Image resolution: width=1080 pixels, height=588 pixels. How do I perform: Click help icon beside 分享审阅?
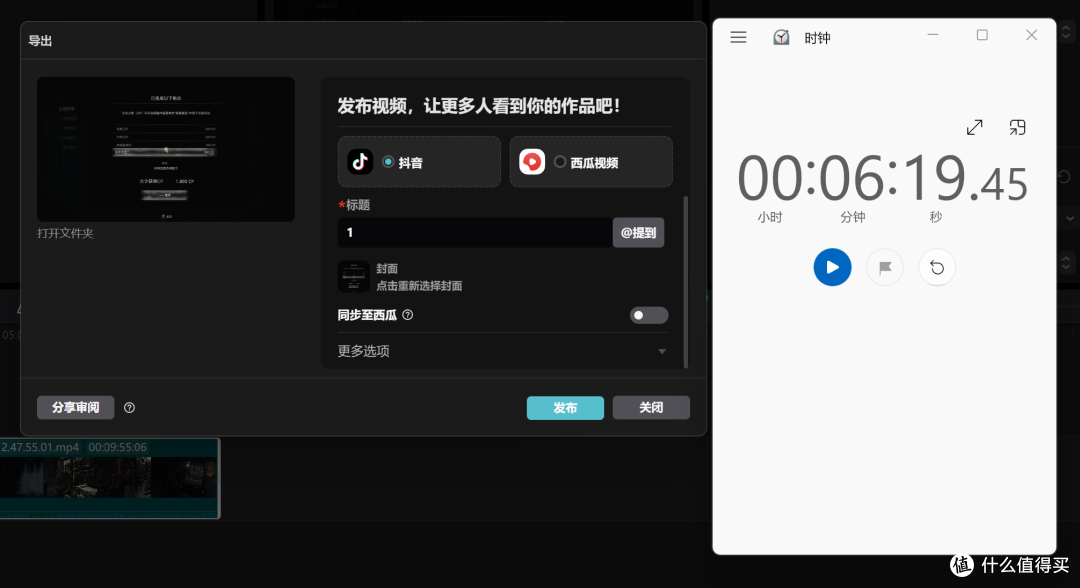point(129,408)
